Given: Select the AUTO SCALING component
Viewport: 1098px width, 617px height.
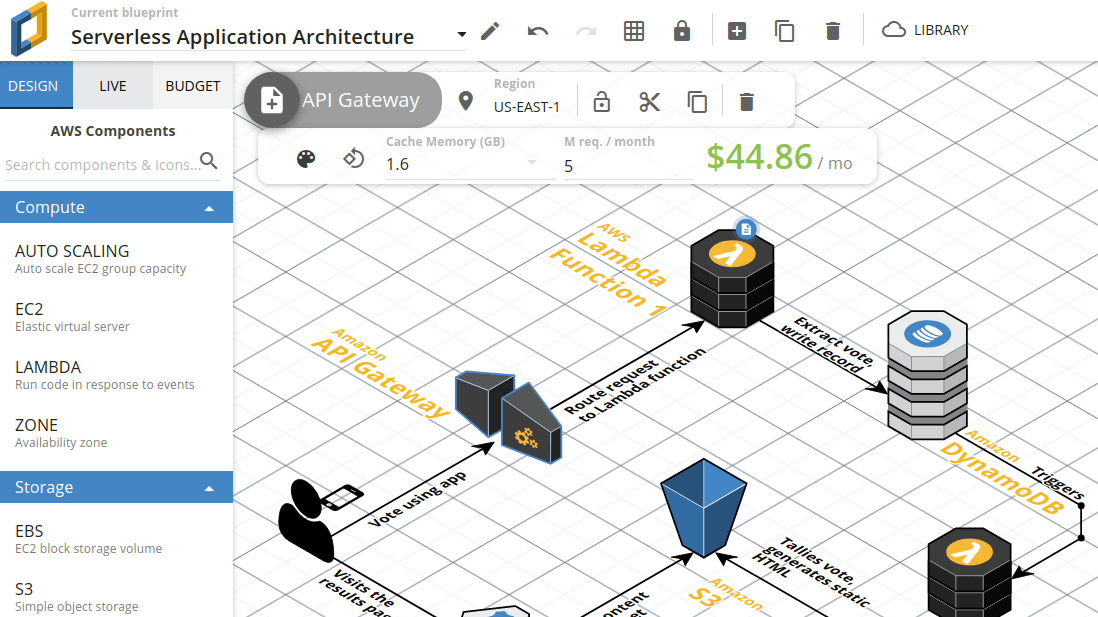Looking at the screenshot, I should click(100, 258).
